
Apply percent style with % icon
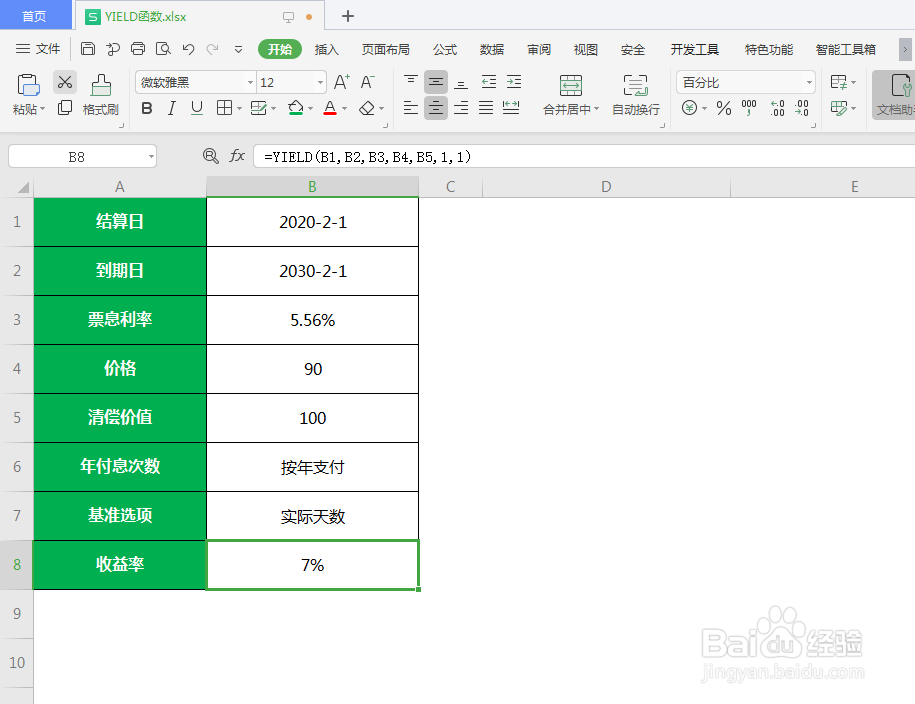point(724,108)
